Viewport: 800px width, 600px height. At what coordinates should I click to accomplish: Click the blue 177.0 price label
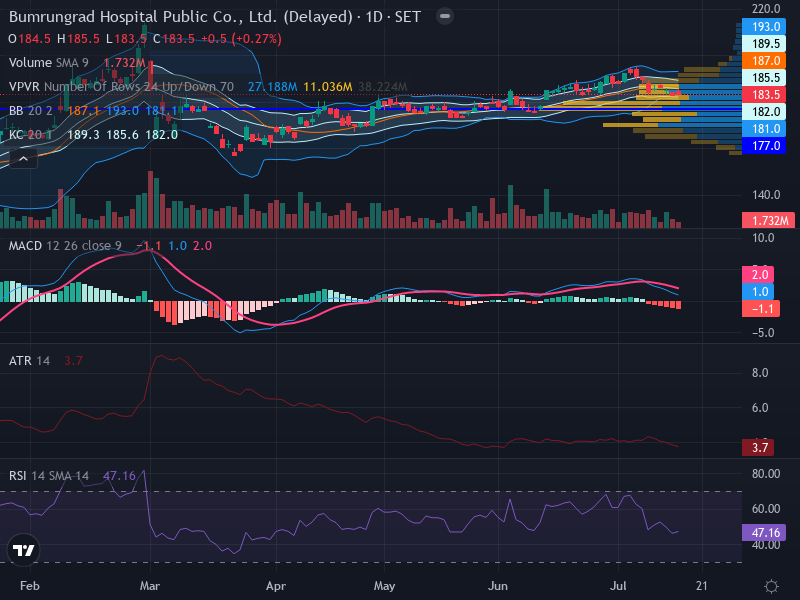(x=764, y=146)
